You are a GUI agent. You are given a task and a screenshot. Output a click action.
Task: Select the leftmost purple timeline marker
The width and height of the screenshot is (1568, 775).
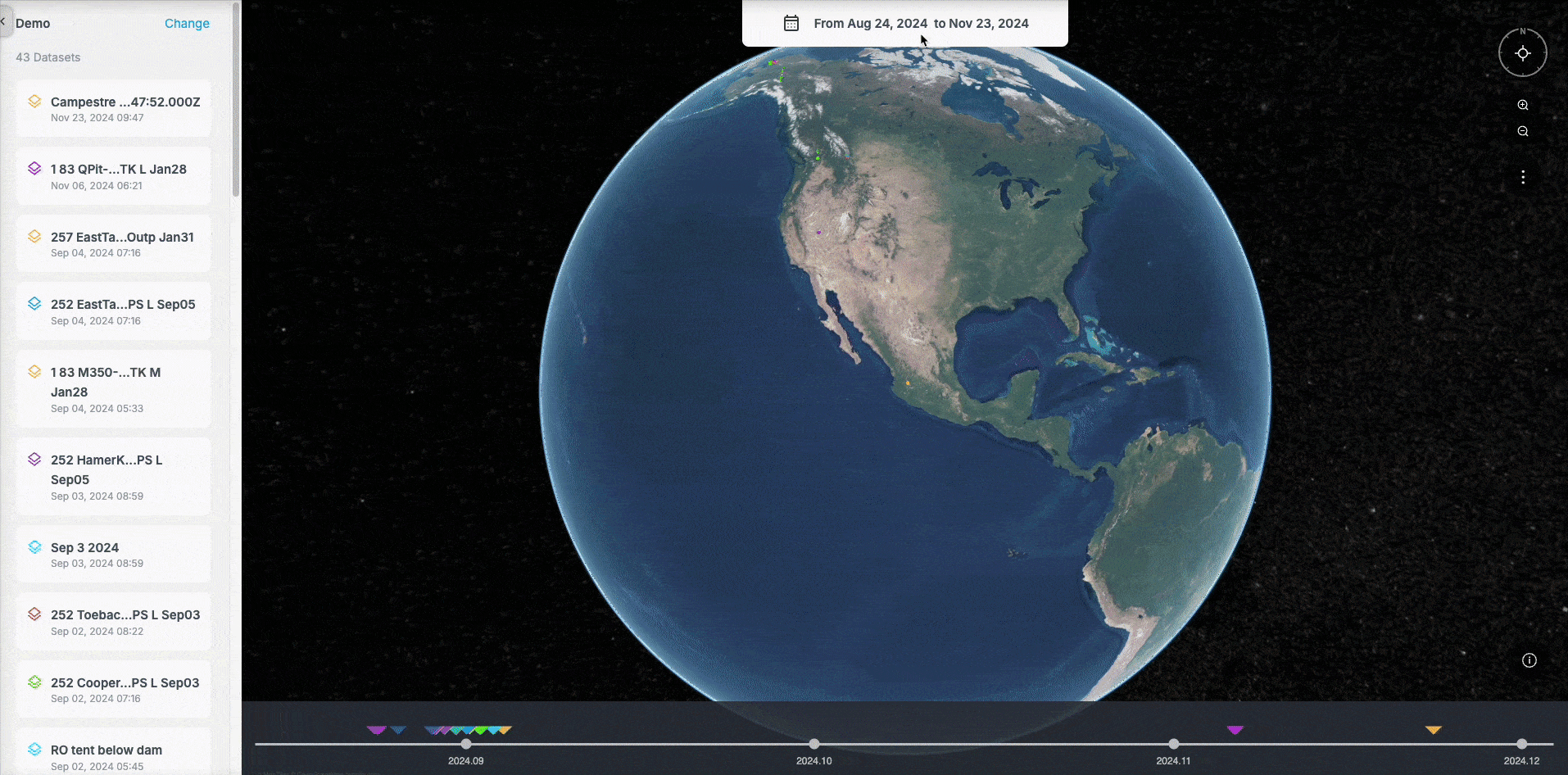[x=376, y=730]
